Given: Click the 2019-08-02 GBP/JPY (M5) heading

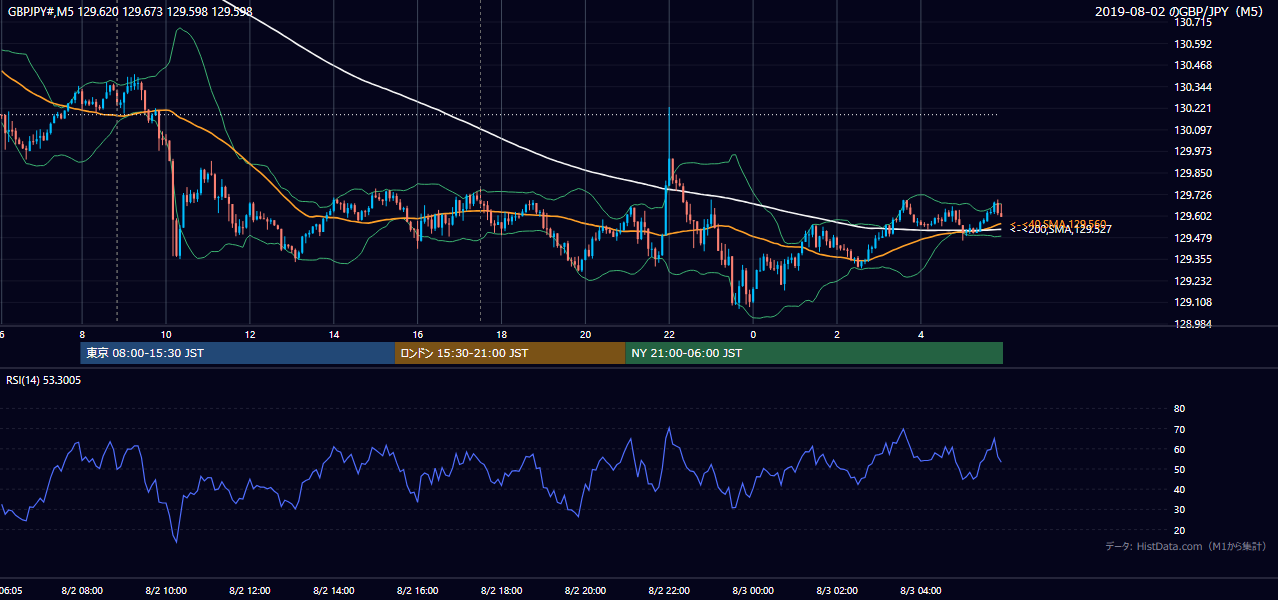Looking at the screenshot, I should (1181, 12).
